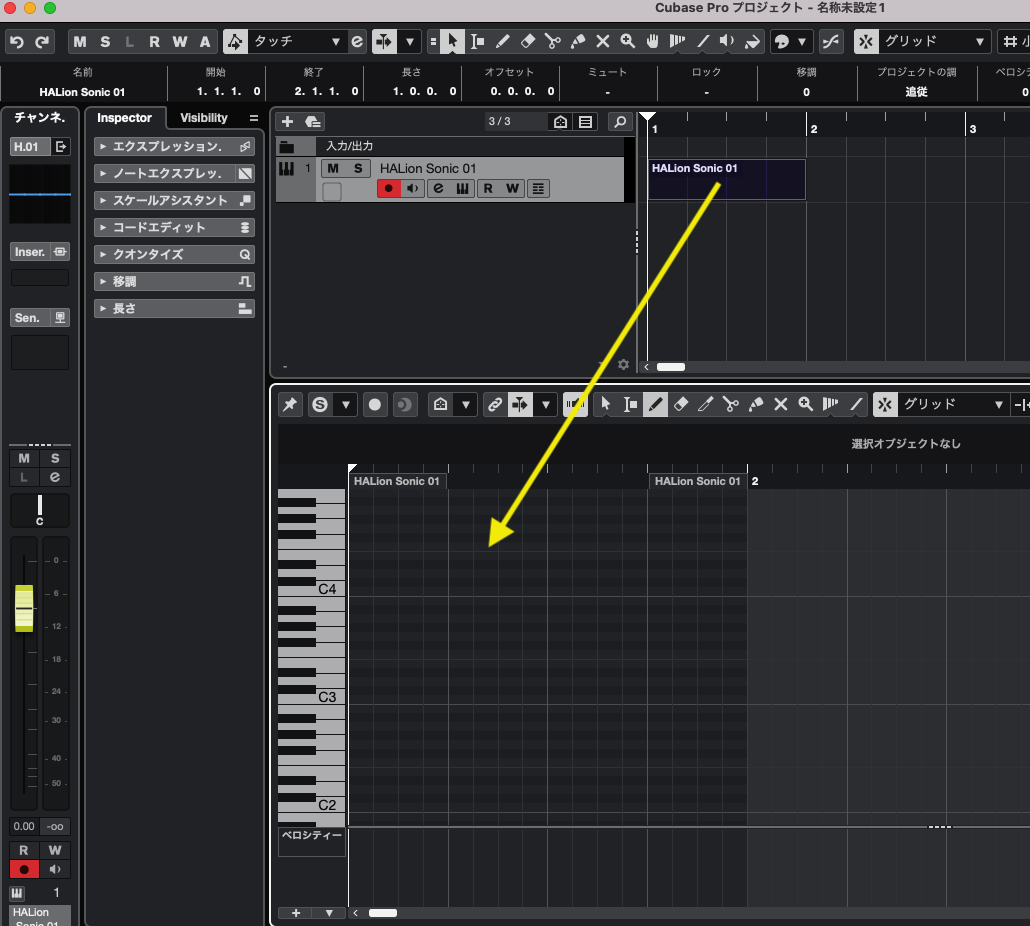Image resolution: width=1030 pixels, height=926 pixels.
Task: Click the channel volume fader handle
Action: 24,608
